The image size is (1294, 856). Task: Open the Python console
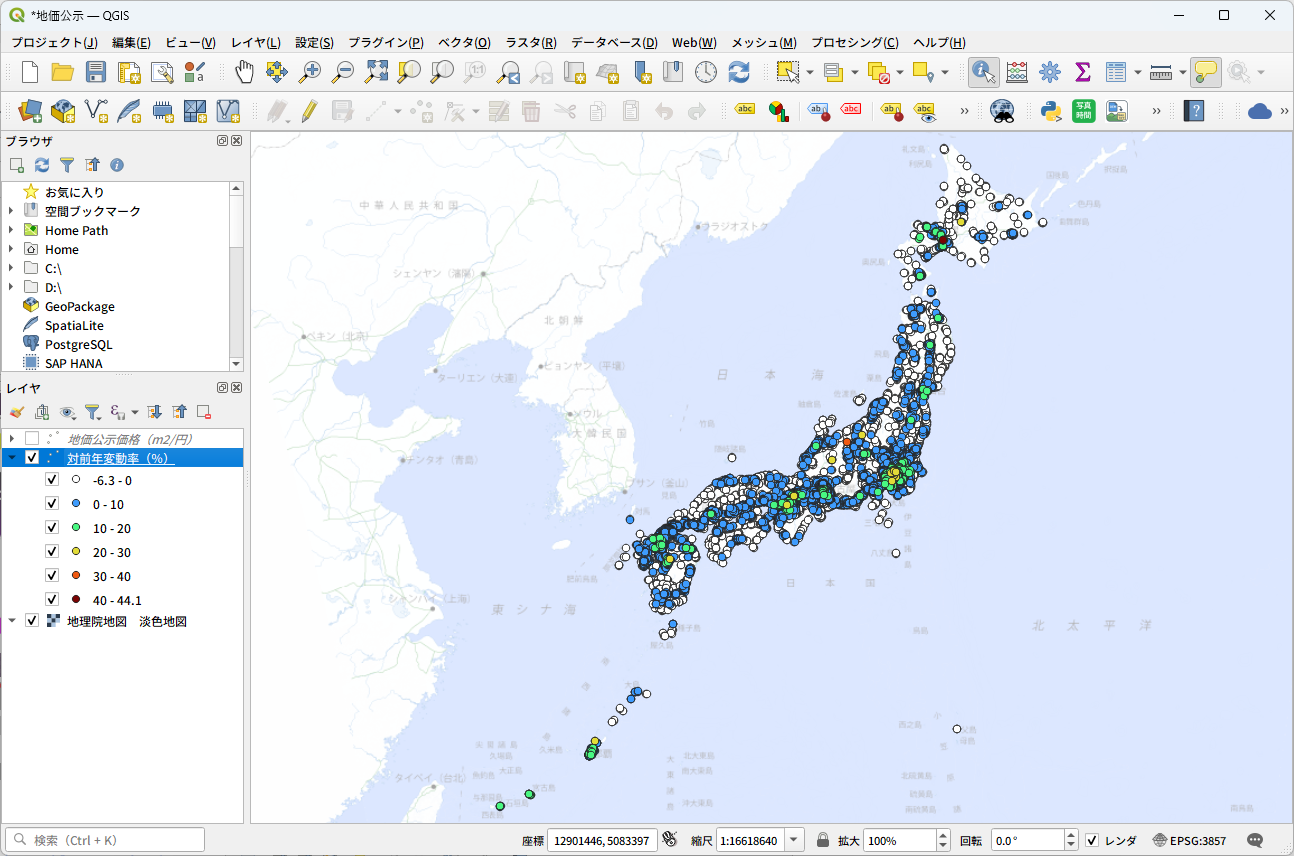tap(1051, 110)
